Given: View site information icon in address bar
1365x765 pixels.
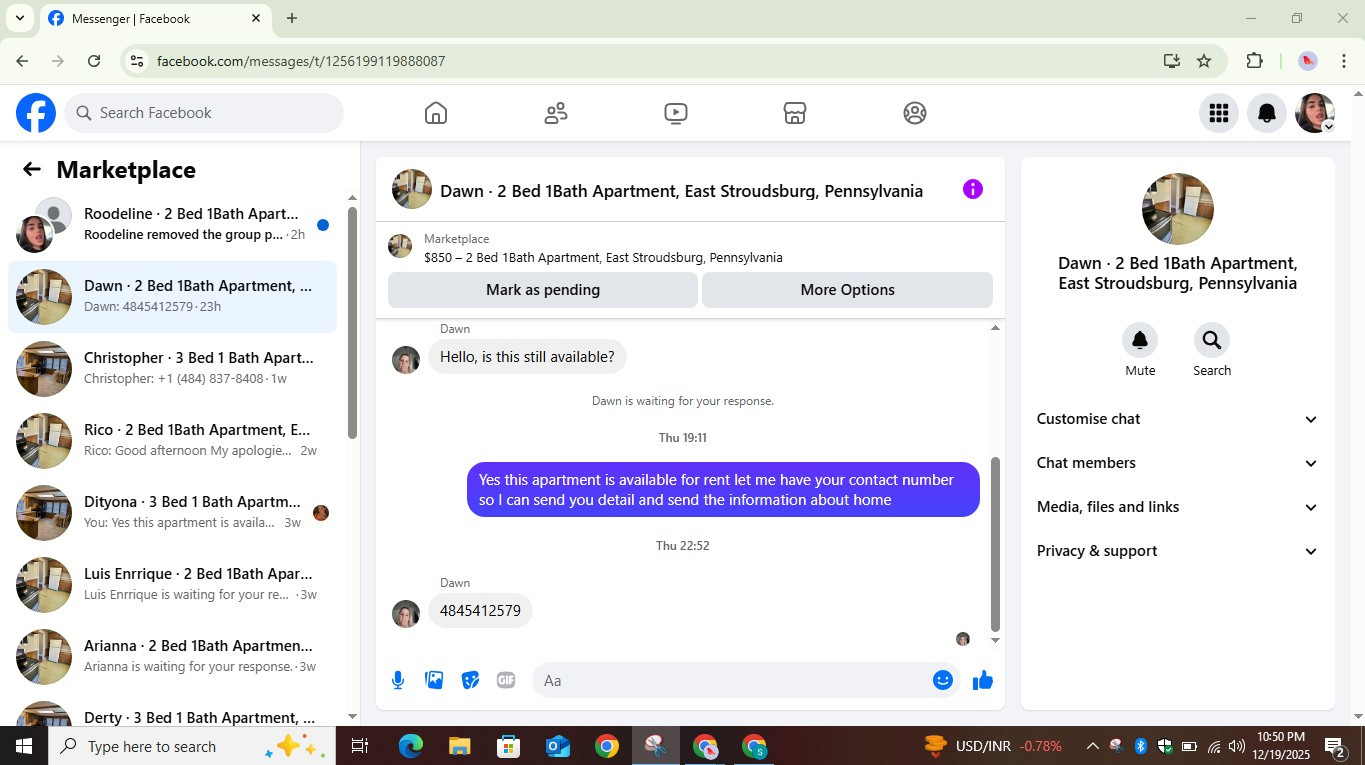Looking at the screenshot, I should [137, 61].
